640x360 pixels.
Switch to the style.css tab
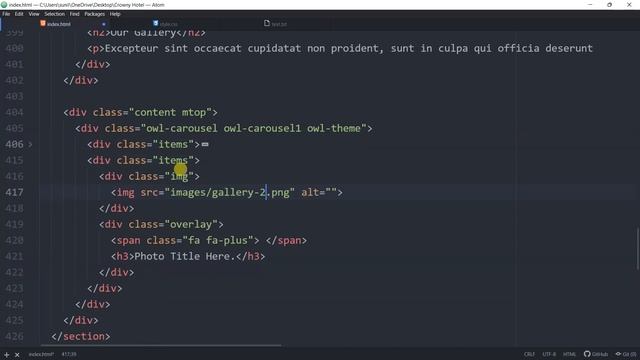coord(169,24)
